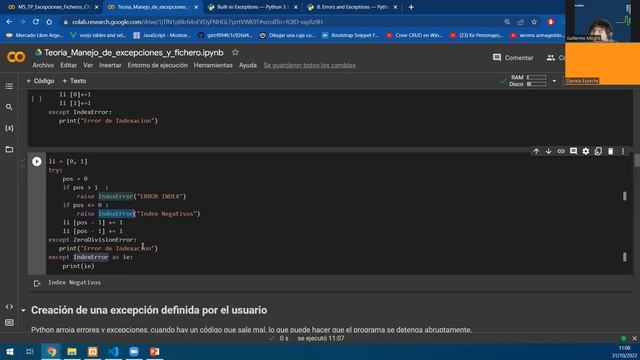This screenshot has height=360, width=640.
Task: Collapse Creación de una excepción section
Action: (x=23, y=311)
